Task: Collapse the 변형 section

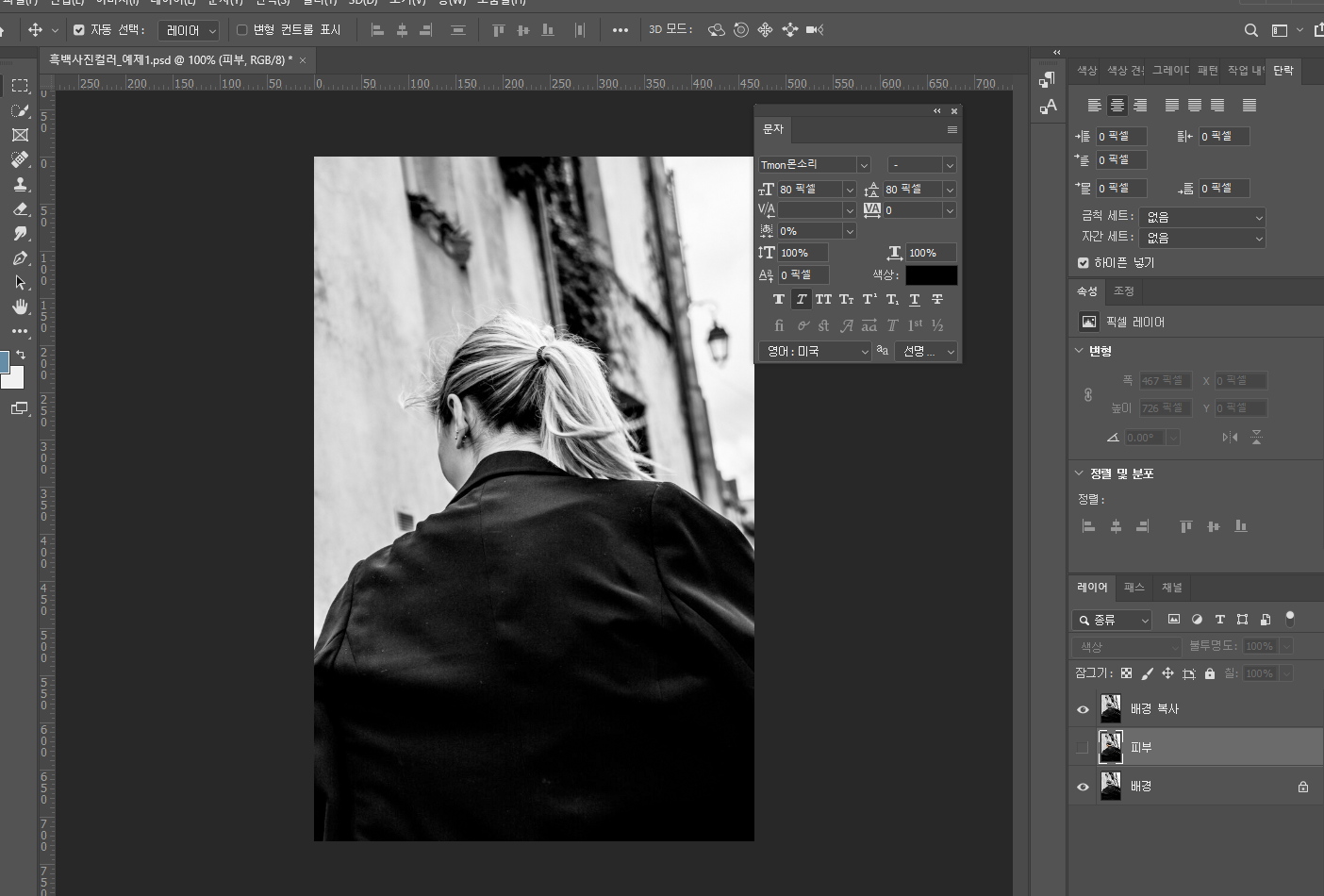Action: click(x=1079, y=351)
